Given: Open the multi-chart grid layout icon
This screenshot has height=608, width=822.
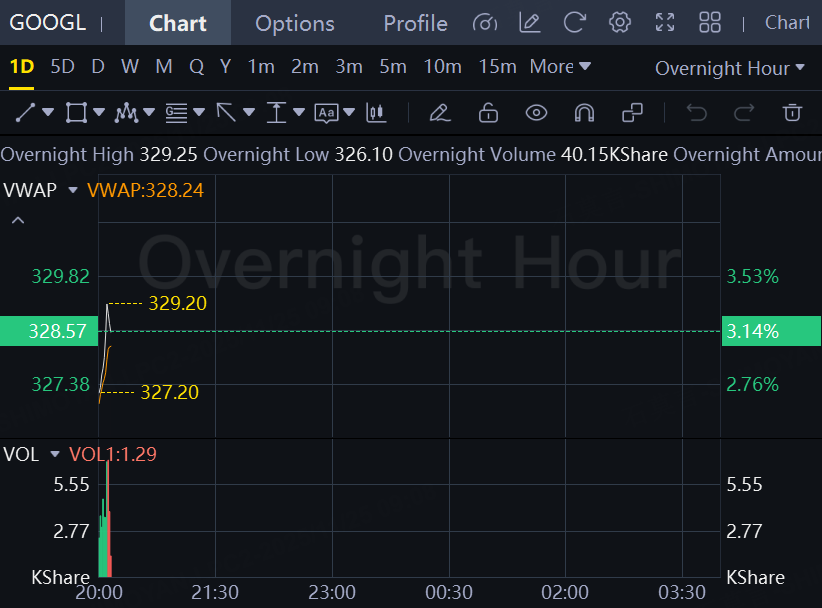Looking at the screenshot, I should (710, 22).
